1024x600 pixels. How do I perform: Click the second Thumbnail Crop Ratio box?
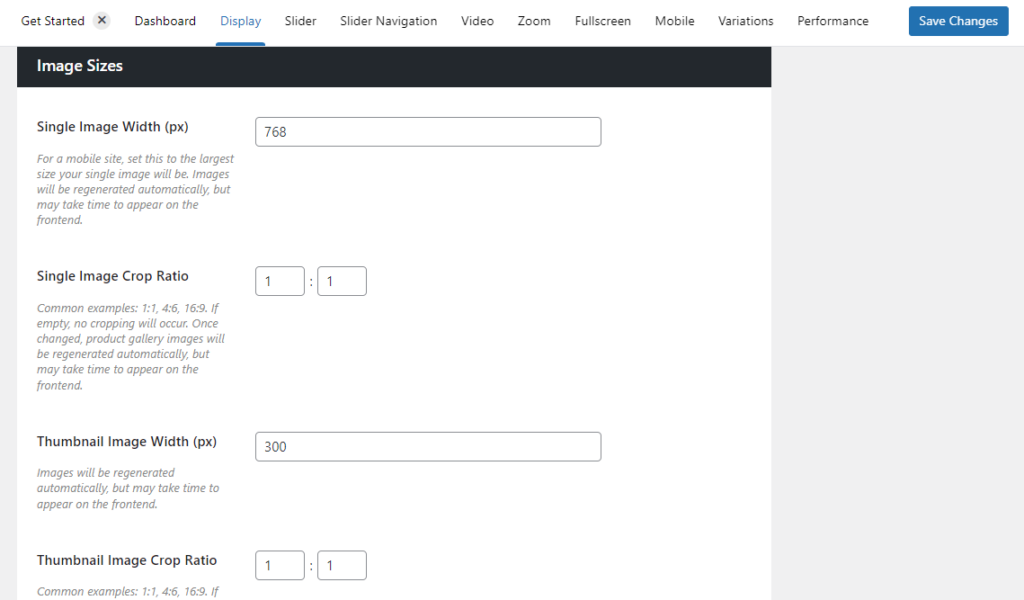341,565
